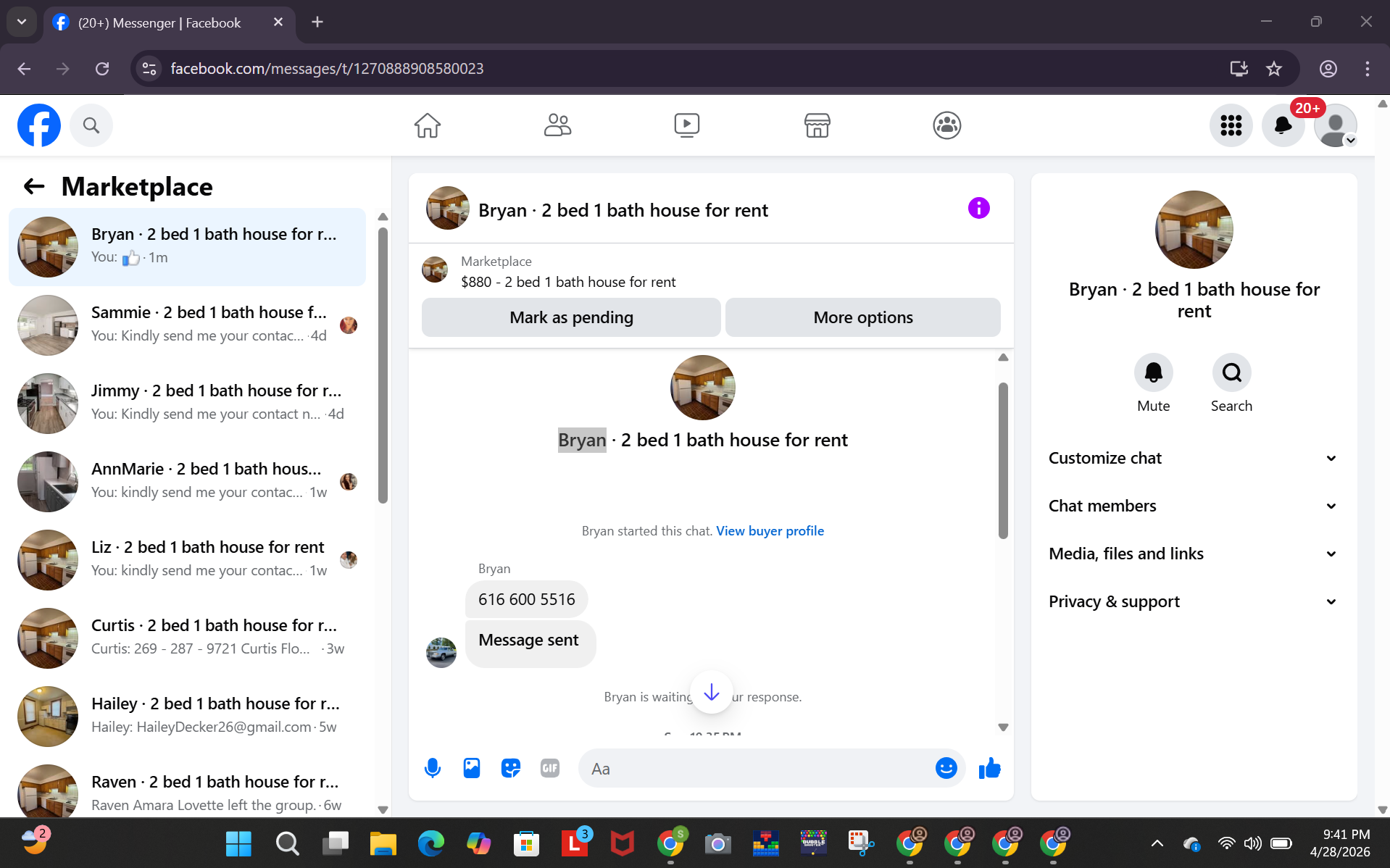Search in conversation using magnifier icon
The image size is (1390, 868).
pos(1231,372)
